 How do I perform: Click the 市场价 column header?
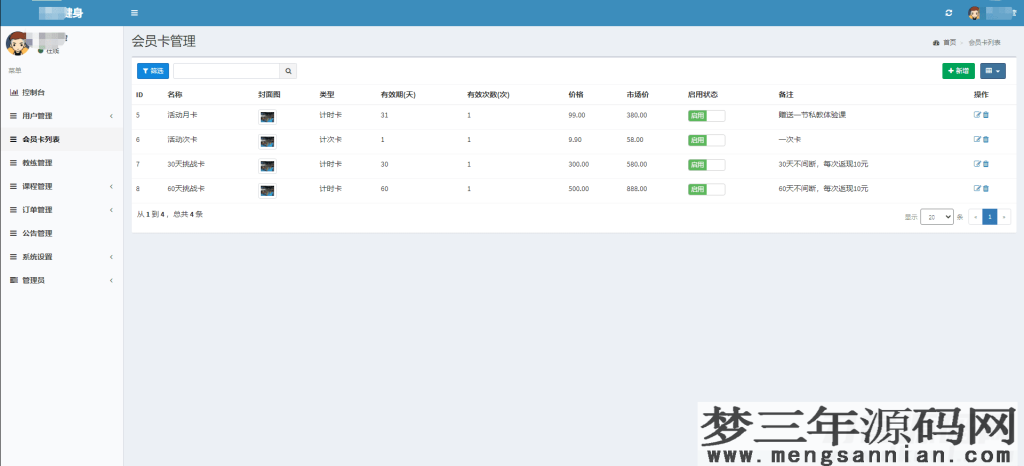pos(637,95)
